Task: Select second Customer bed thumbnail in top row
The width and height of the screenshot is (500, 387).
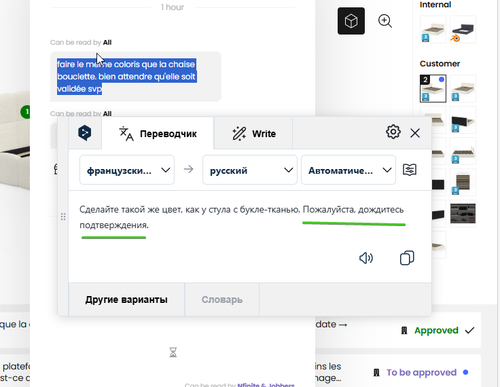Action: [463, 88]
